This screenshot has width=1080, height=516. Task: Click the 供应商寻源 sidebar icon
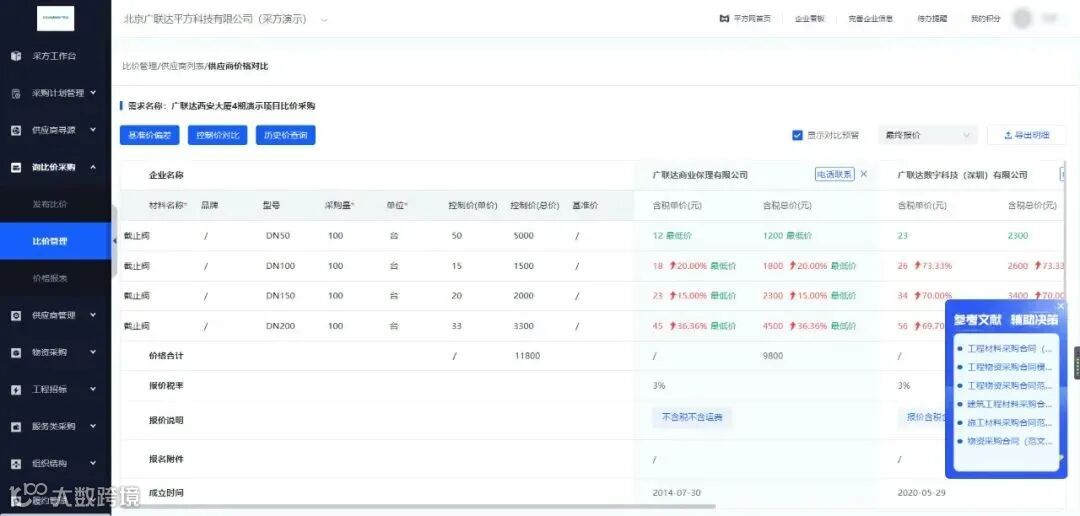[x=16, y=130]
